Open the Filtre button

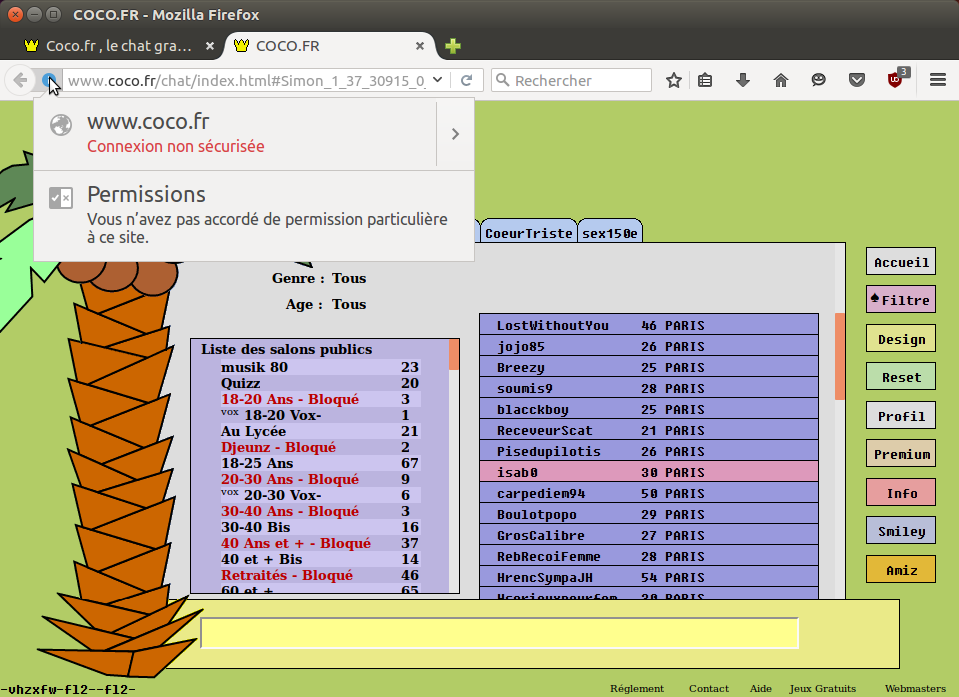click(901, 300)
